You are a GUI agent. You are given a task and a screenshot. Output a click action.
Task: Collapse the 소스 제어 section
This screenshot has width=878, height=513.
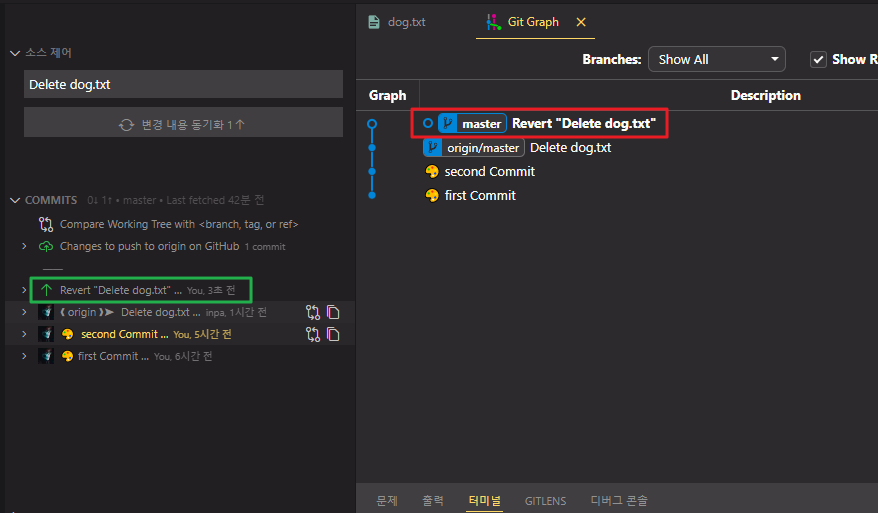point(15,53)
